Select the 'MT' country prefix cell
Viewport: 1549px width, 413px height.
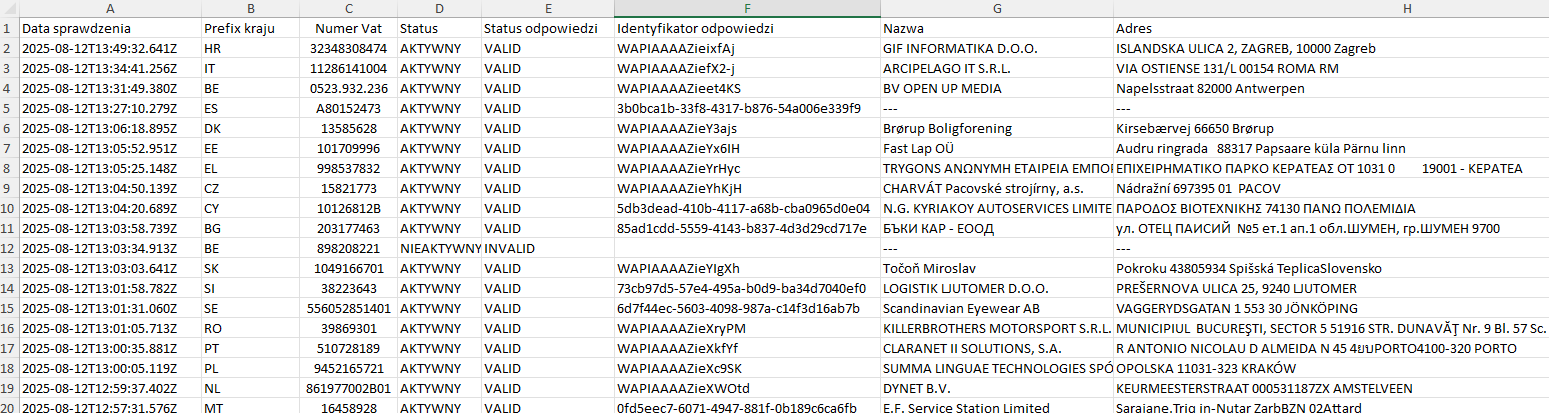[250, 406]
